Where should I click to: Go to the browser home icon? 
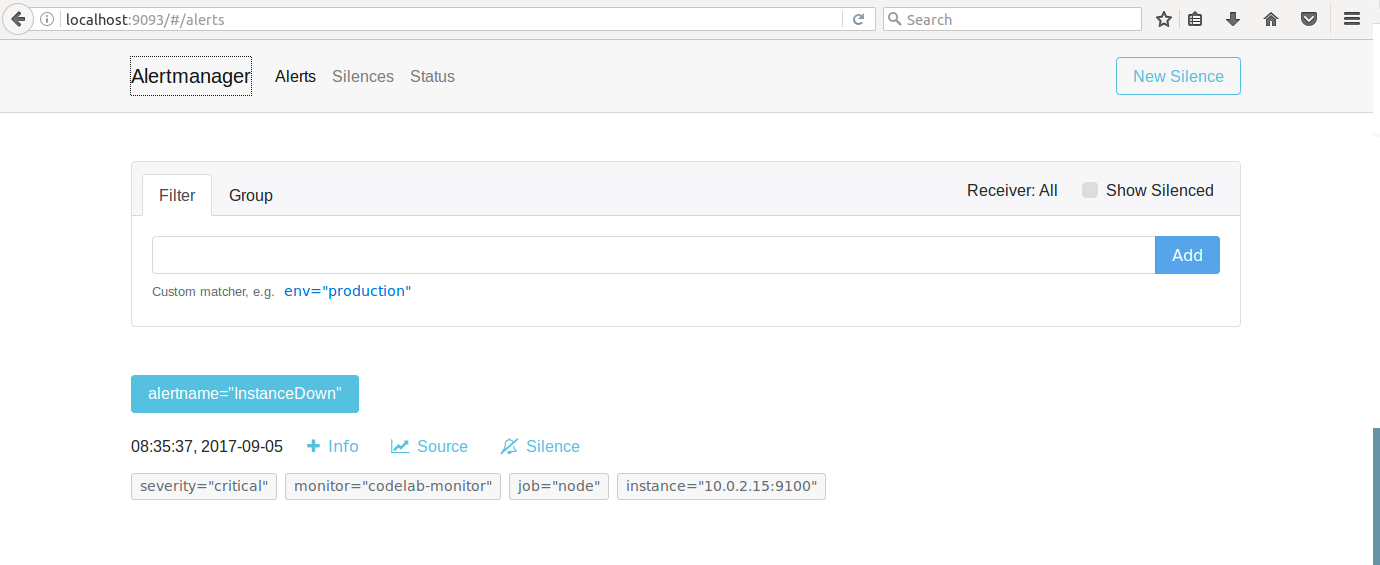pyautogui.click(x=1271, y=19)
